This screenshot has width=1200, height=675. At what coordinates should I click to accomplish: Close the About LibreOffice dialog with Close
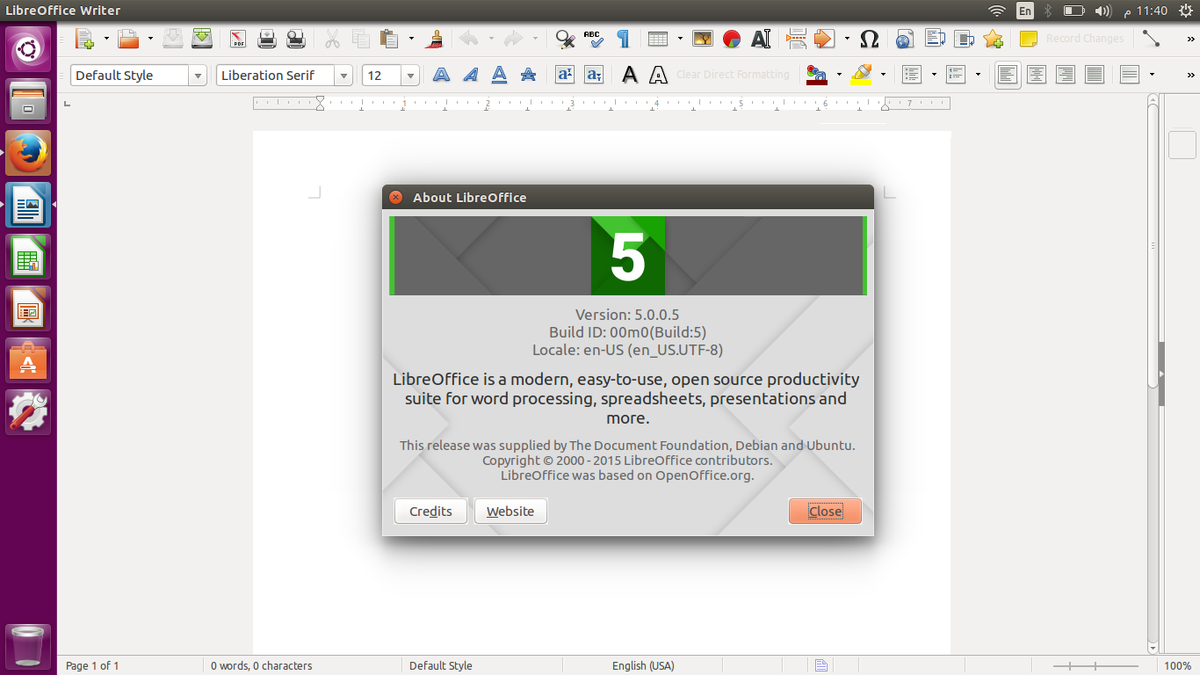coord(825,511)
